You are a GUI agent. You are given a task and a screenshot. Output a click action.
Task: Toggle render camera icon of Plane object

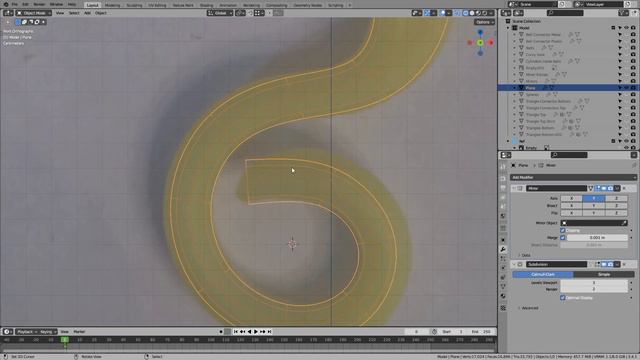point(633,88)
